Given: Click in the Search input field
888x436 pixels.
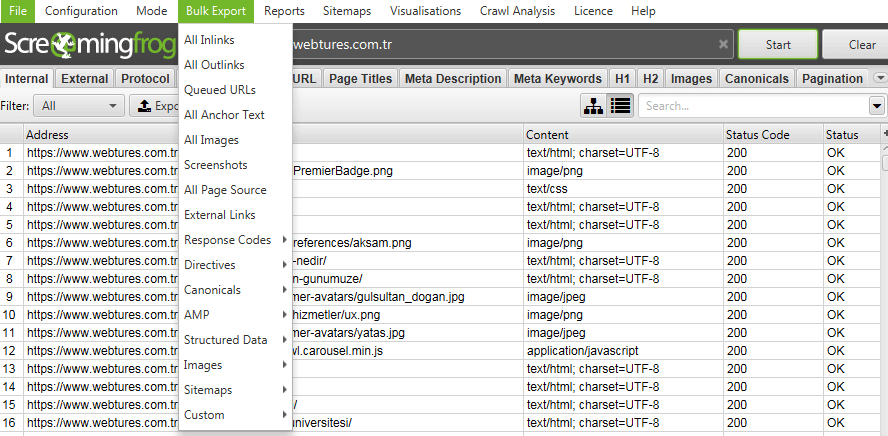Looking at the screenshot, I should [x=753, y=106].
